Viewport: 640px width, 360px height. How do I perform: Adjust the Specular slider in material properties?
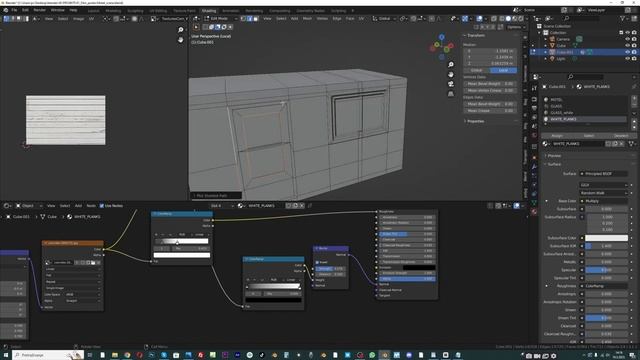click(606, 270)
